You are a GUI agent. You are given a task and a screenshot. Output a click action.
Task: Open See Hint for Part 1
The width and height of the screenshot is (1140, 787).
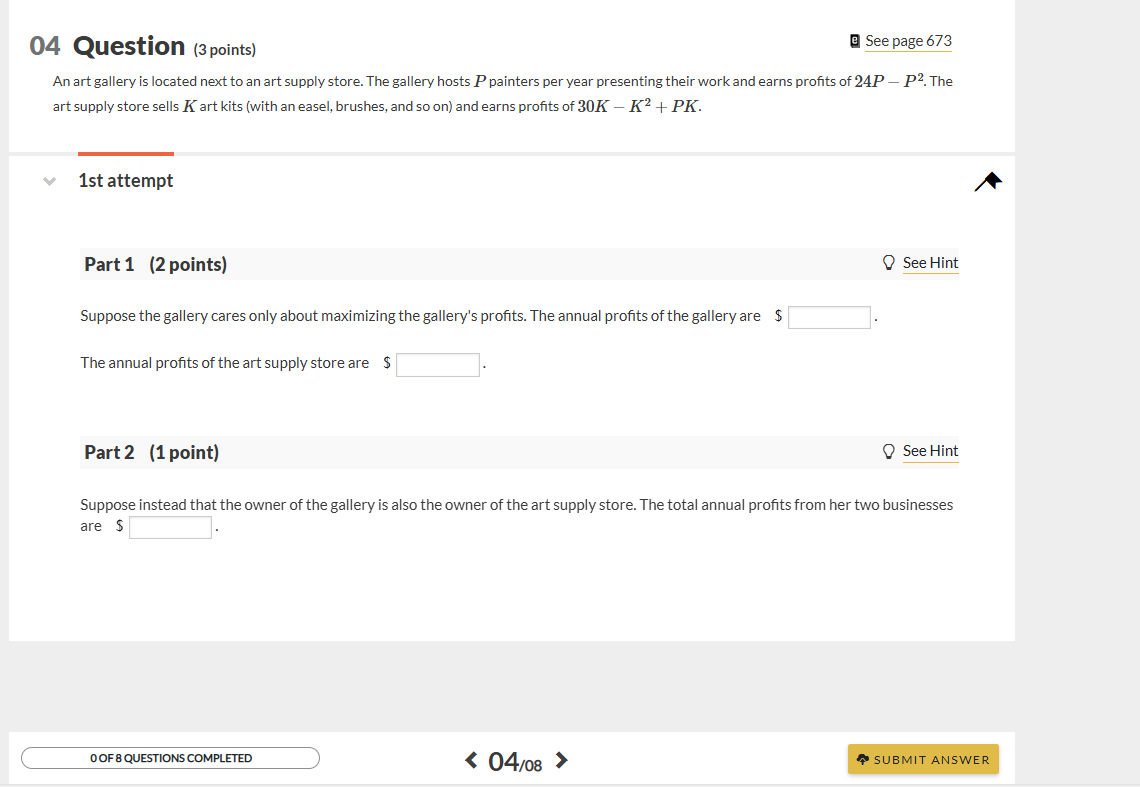(x=930, y=263)
